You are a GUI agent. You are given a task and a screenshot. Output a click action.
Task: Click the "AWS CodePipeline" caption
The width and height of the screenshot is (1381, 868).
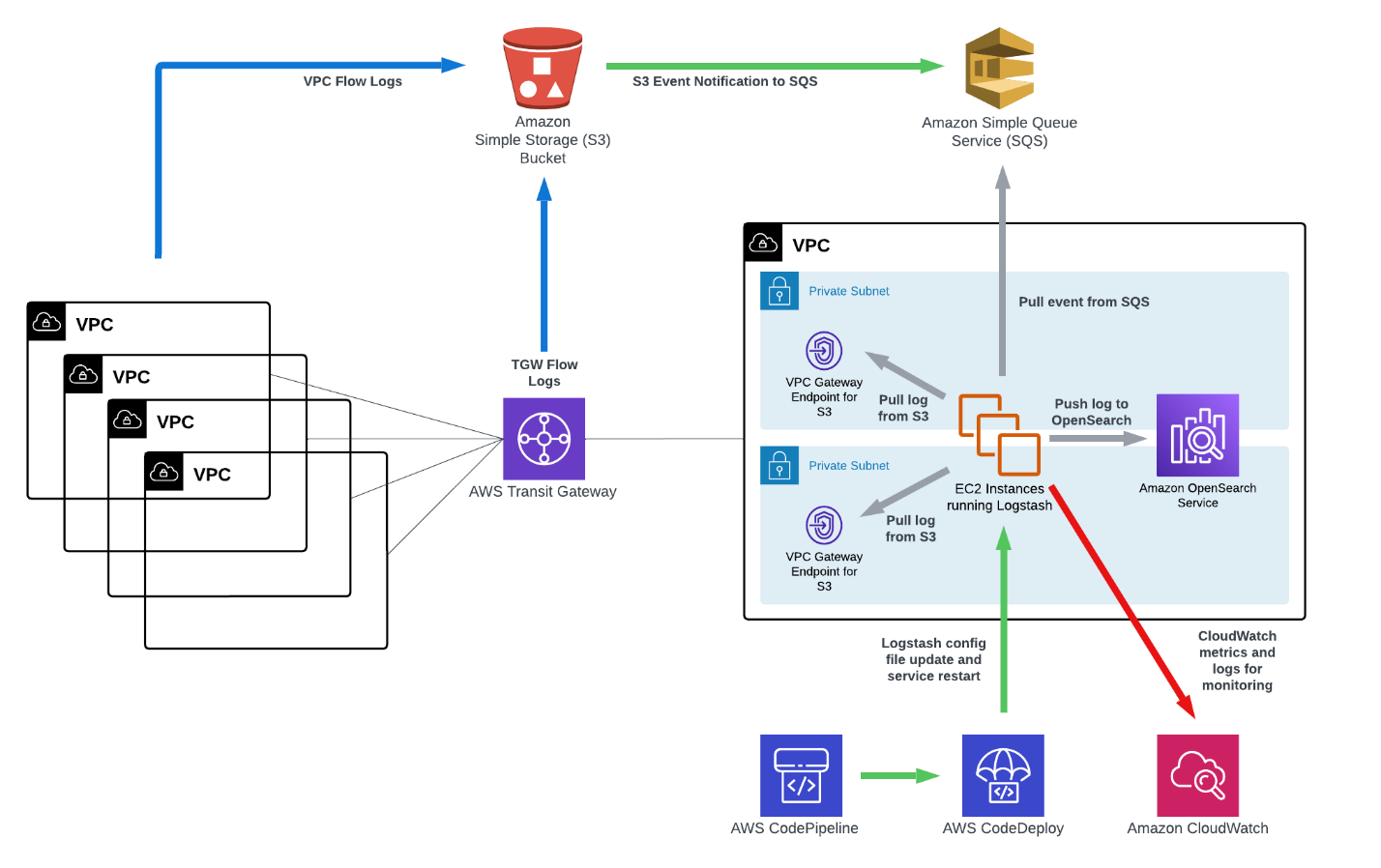pos(795,828)
